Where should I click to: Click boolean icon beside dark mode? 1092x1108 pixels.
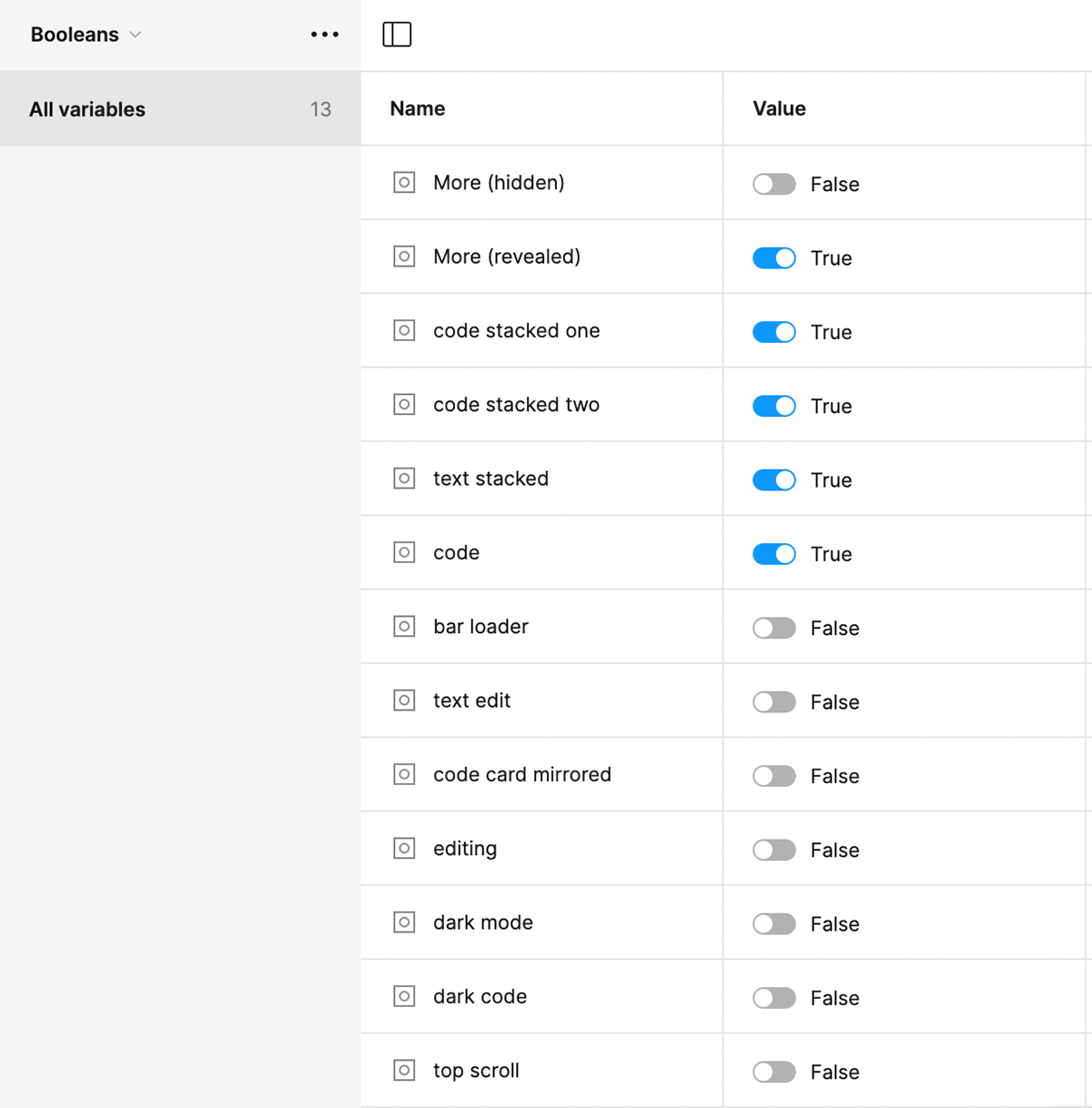coord(404,922)
